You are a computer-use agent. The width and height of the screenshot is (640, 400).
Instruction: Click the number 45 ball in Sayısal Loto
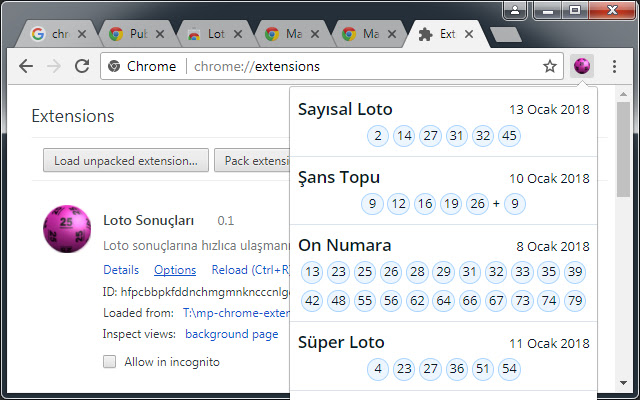(x=509, y=136)
